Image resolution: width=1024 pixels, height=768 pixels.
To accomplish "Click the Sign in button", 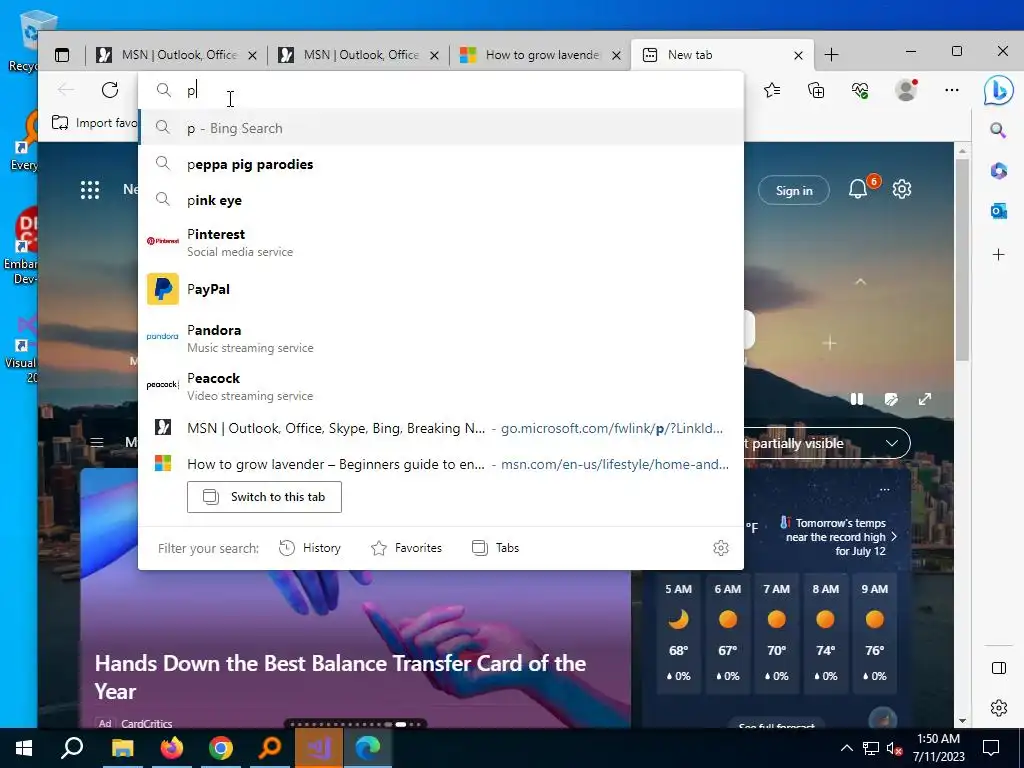I will point(793,190).
